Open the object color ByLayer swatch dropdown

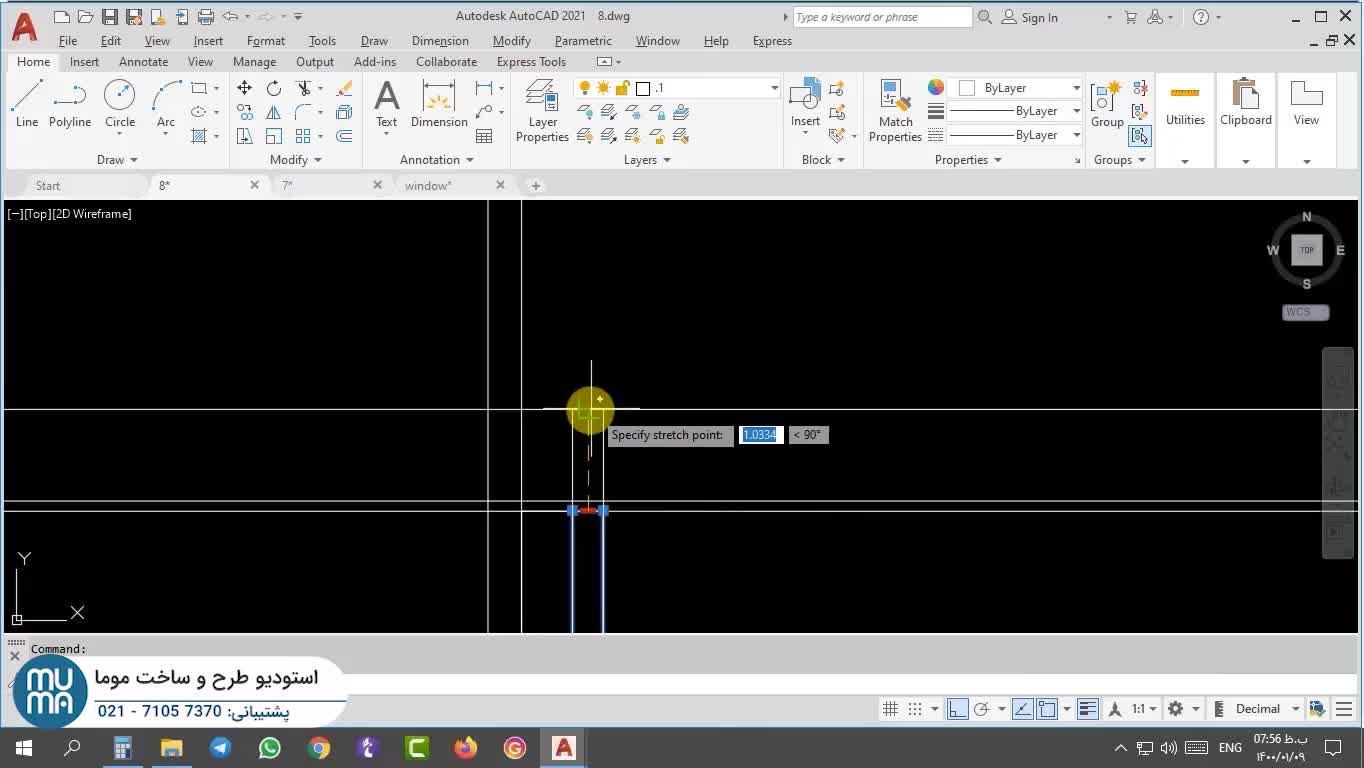coord(1076,88)
